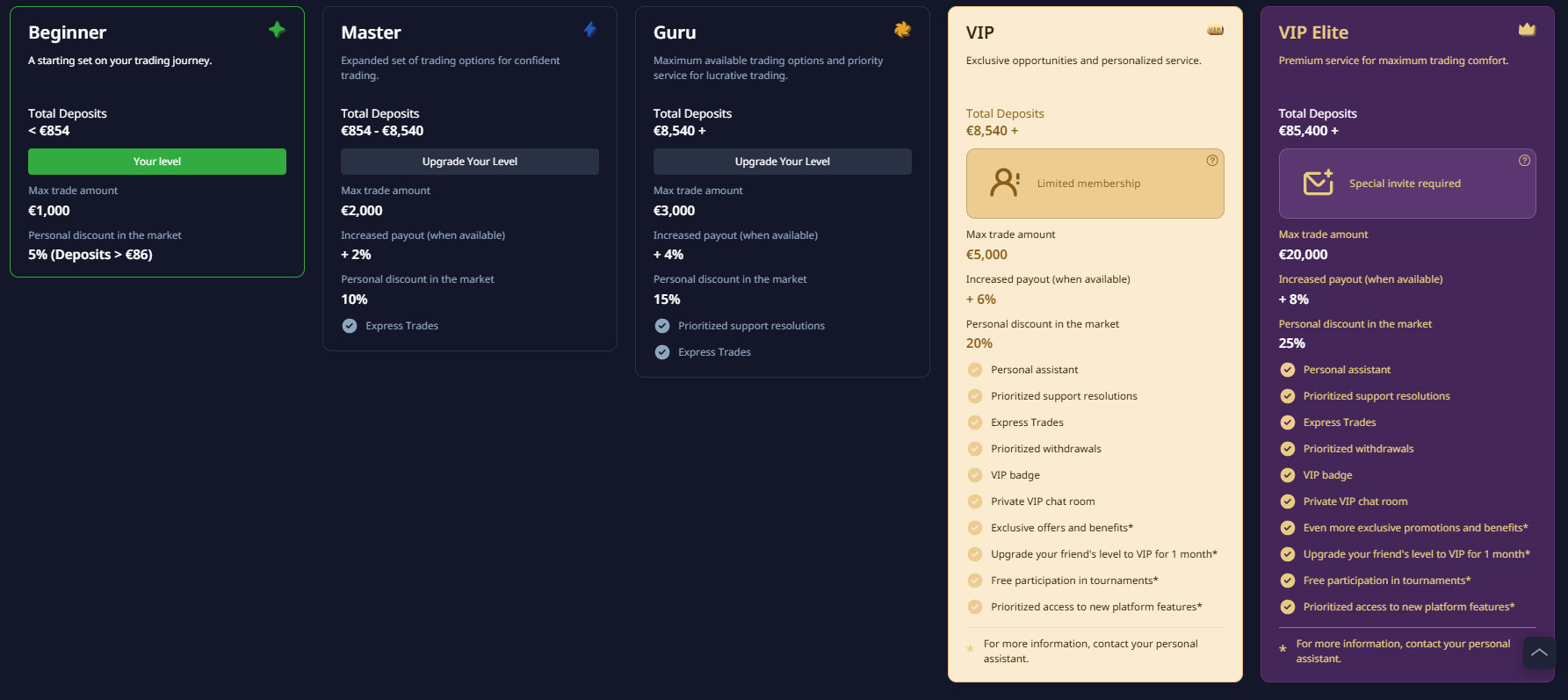Click the + 2% increased payout value
The height and width of the screenshot is (700, 1568).
(x=357, y=255)
